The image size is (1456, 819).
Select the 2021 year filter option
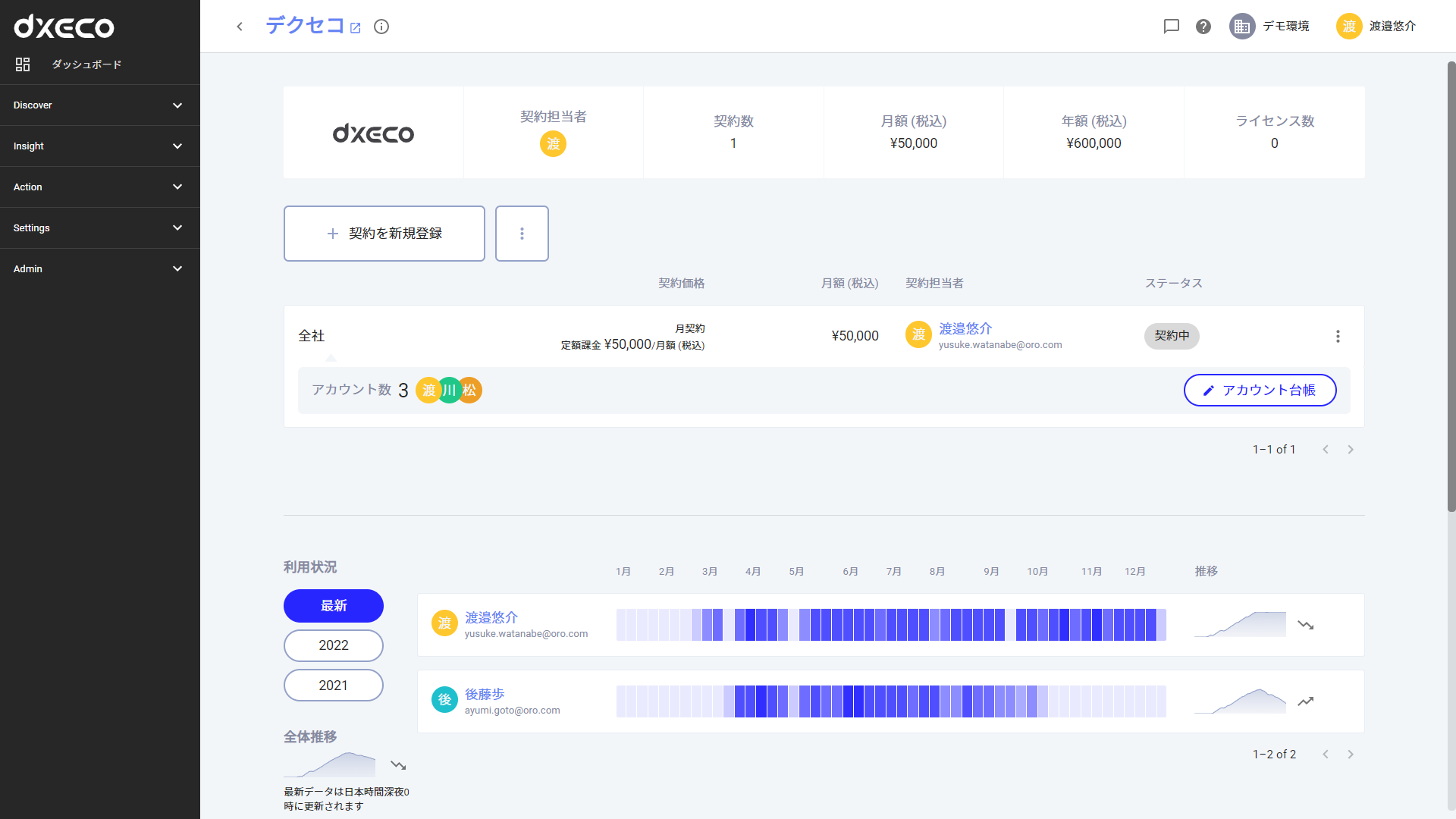tap(333, 685)
